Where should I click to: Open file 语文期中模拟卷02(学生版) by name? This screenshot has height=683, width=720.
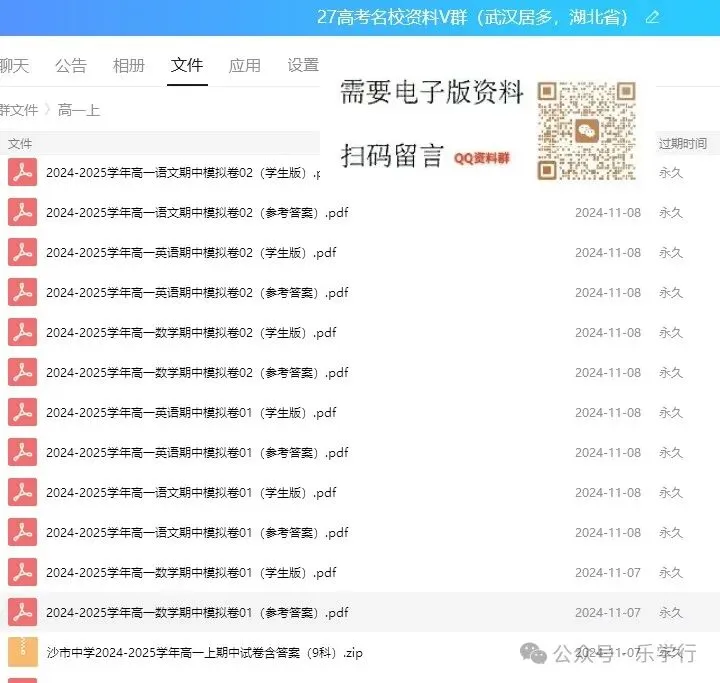(183, 173)
